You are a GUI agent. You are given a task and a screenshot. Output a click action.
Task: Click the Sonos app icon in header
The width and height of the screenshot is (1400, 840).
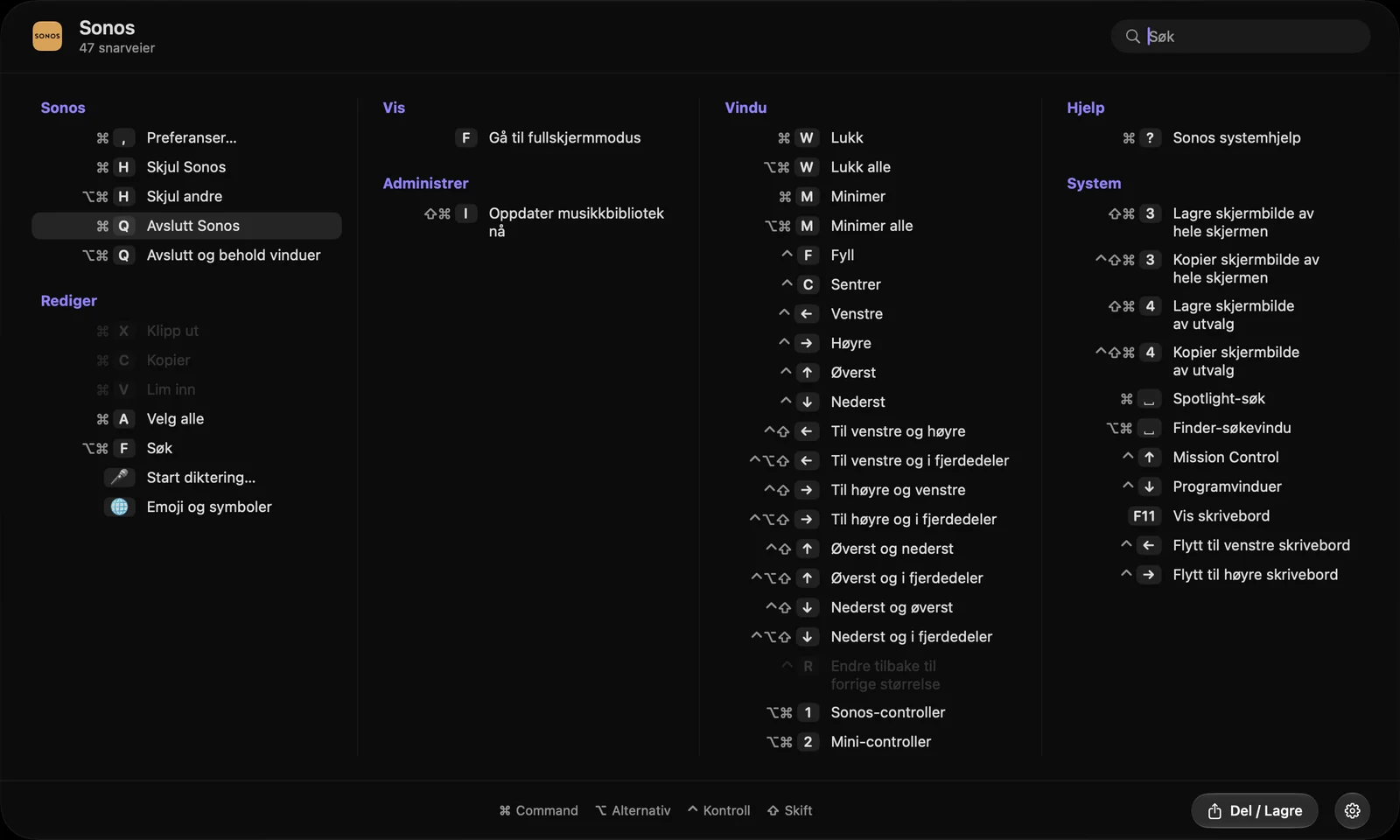click(47, 36)
